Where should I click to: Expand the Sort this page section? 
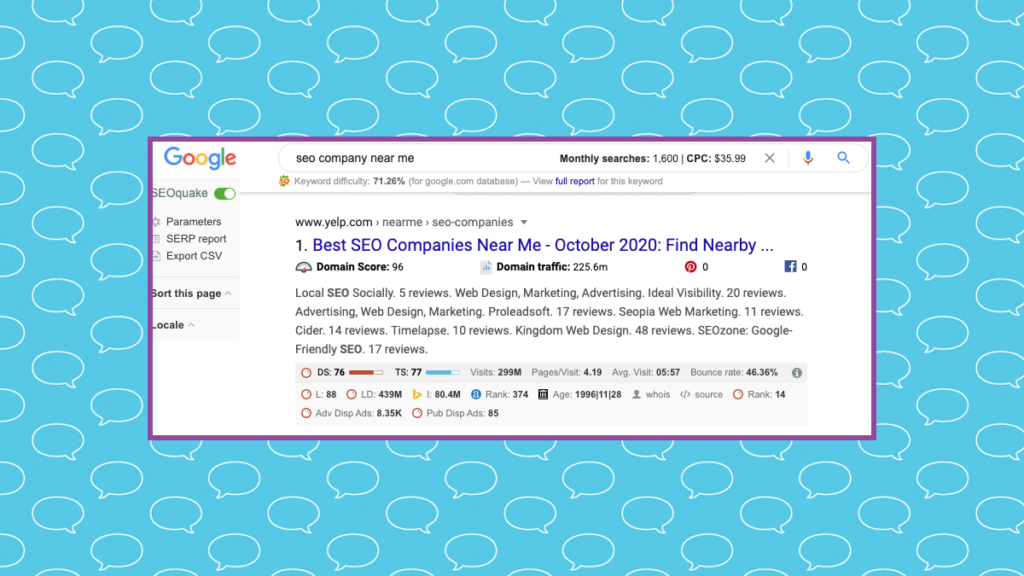pos(191,294)
